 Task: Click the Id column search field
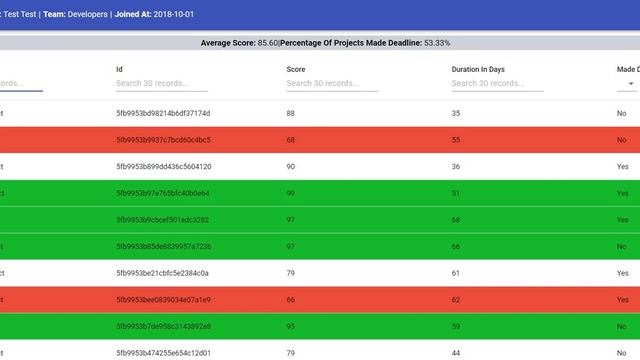point(162,84)
